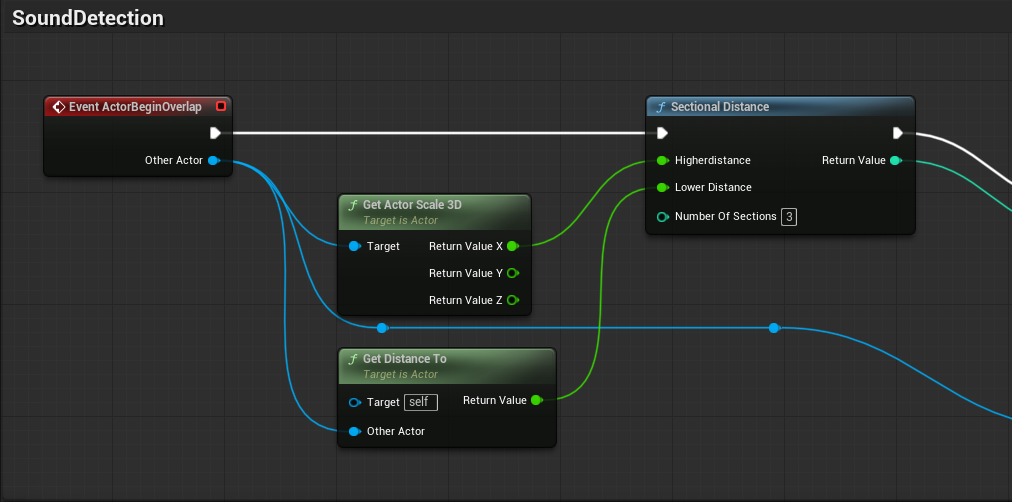Select the Get Actor Scale 3D node title
Viewport: 1012px width, 502px height.
click(411, 205)
